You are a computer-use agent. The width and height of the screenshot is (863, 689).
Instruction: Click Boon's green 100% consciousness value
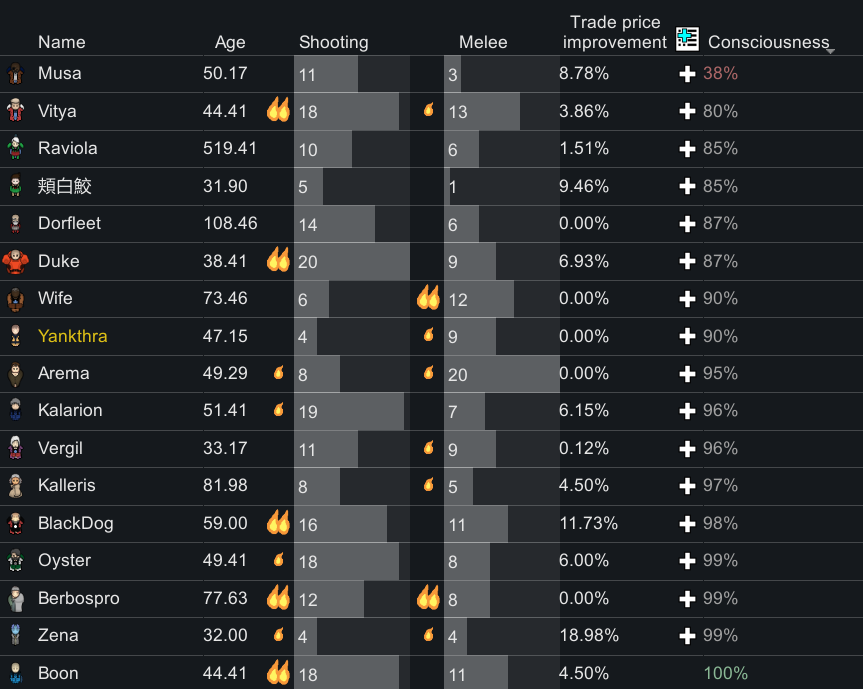[725, 673]
